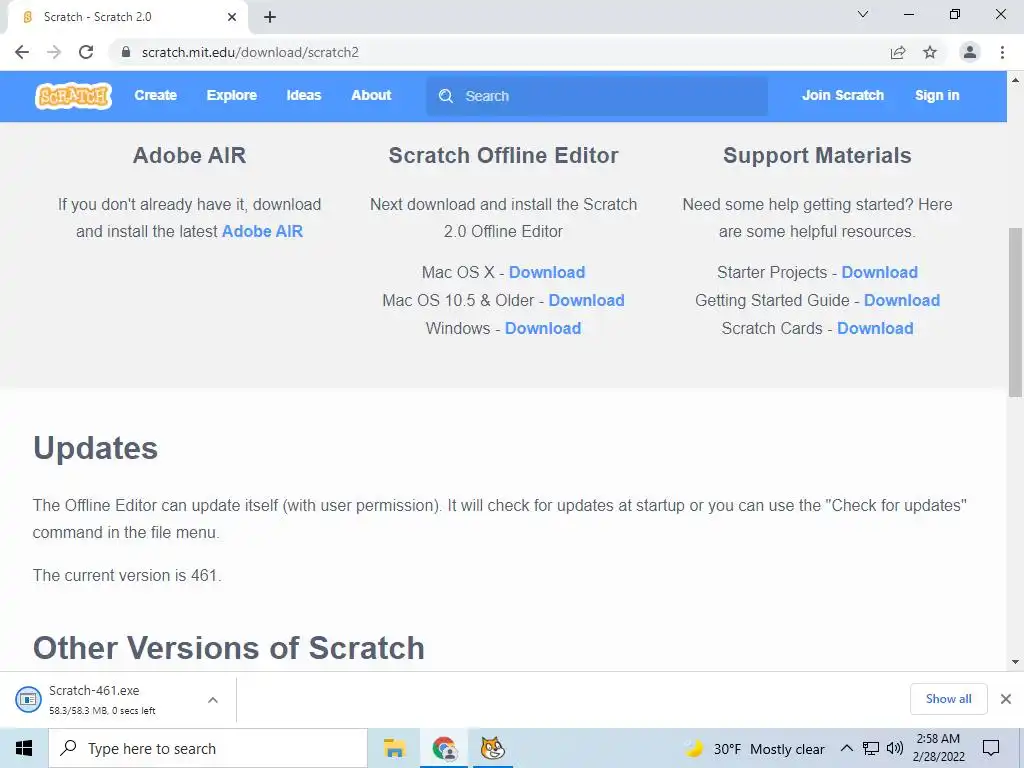Download Starter Projects
Screen dimensions: 1024x768
[x=879, y=272]
